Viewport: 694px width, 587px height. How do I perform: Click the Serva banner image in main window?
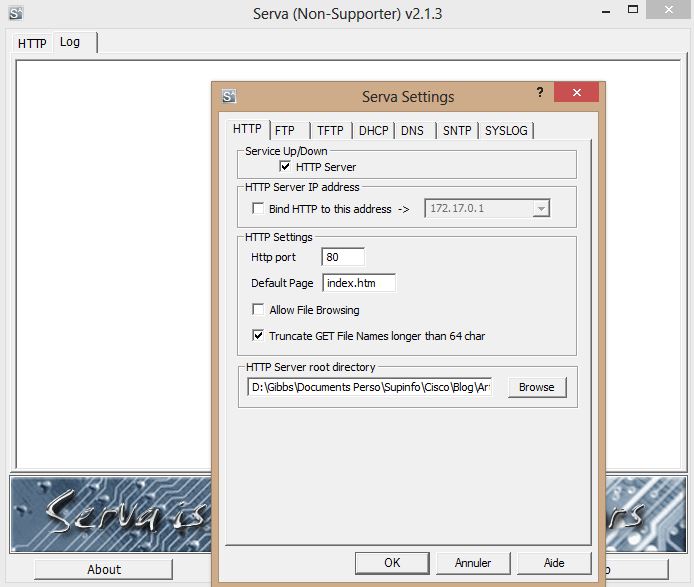[x=111, y=514]
